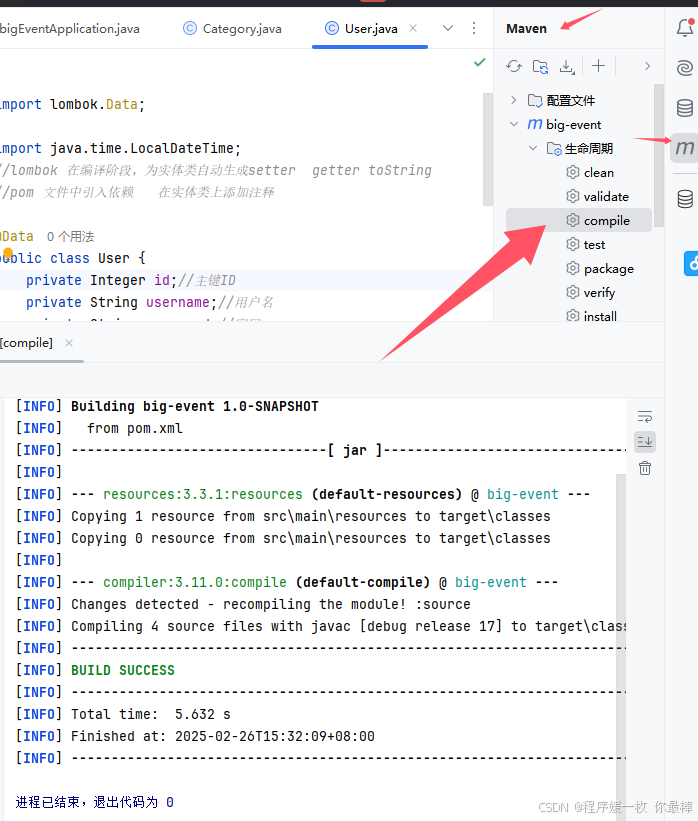The width and height of the screenshot is (698, 821).
Task: Collapse the 生命周期 lifecycle node
Action: 533,147
